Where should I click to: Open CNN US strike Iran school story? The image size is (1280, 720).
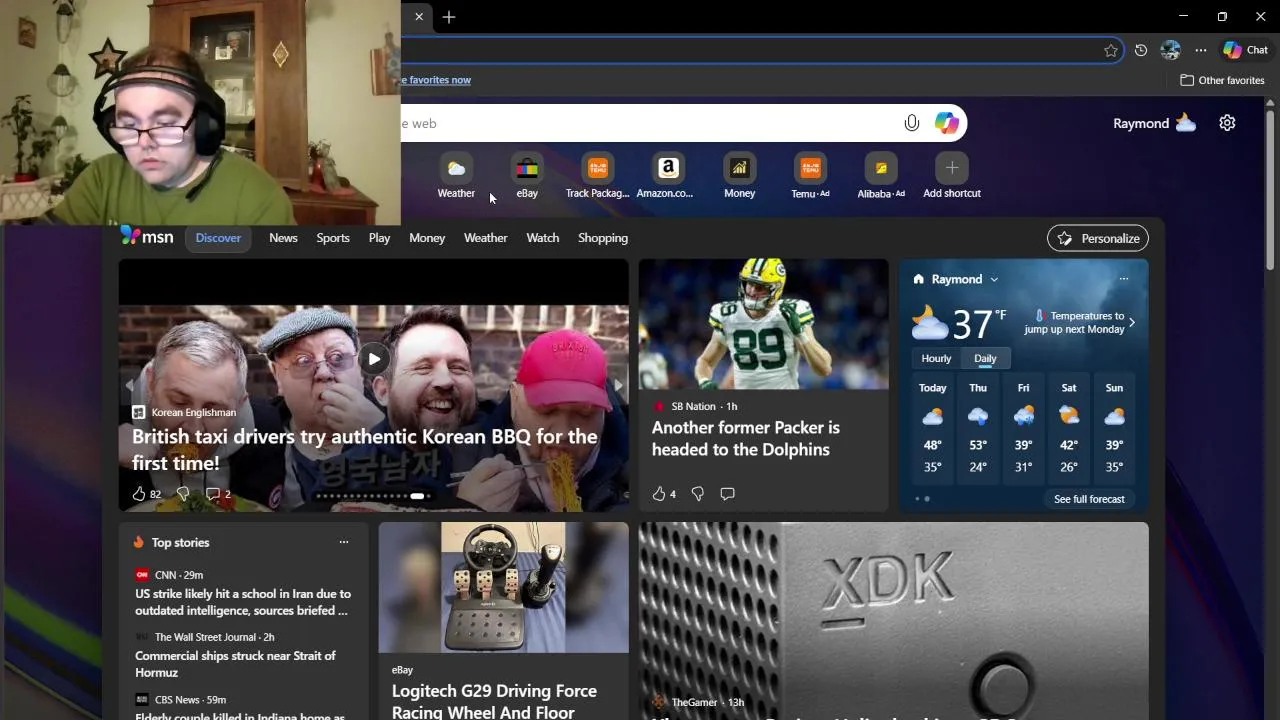coord(243,602)
